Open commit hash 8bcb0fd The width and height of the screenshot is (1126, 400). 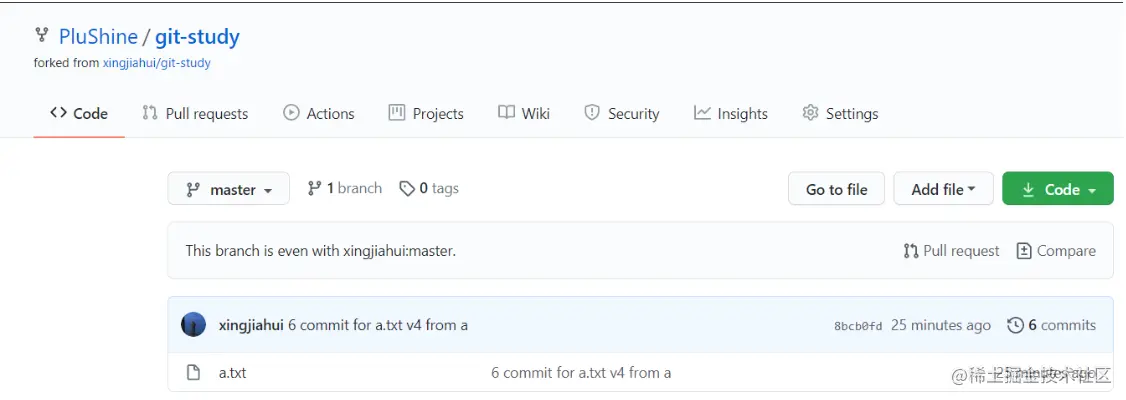858,326
